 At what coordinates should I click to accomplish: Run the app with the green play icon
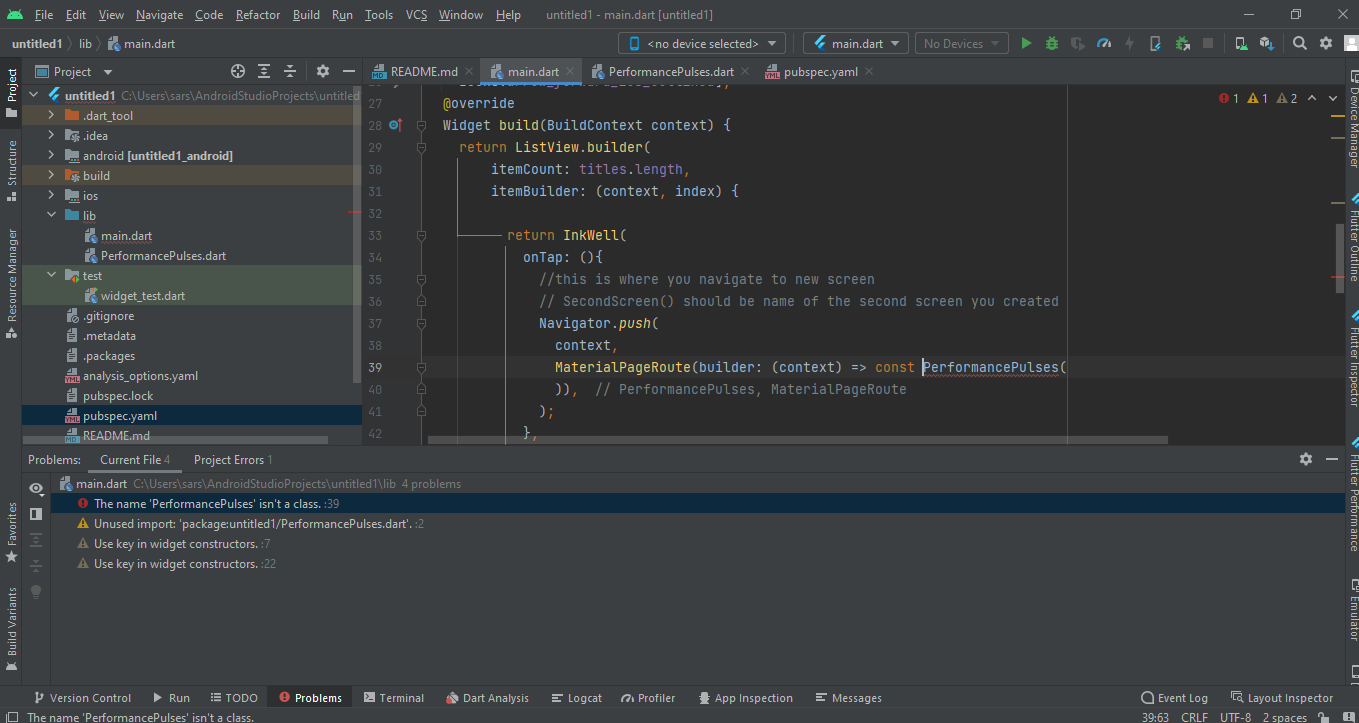[x=1026, y=43]
